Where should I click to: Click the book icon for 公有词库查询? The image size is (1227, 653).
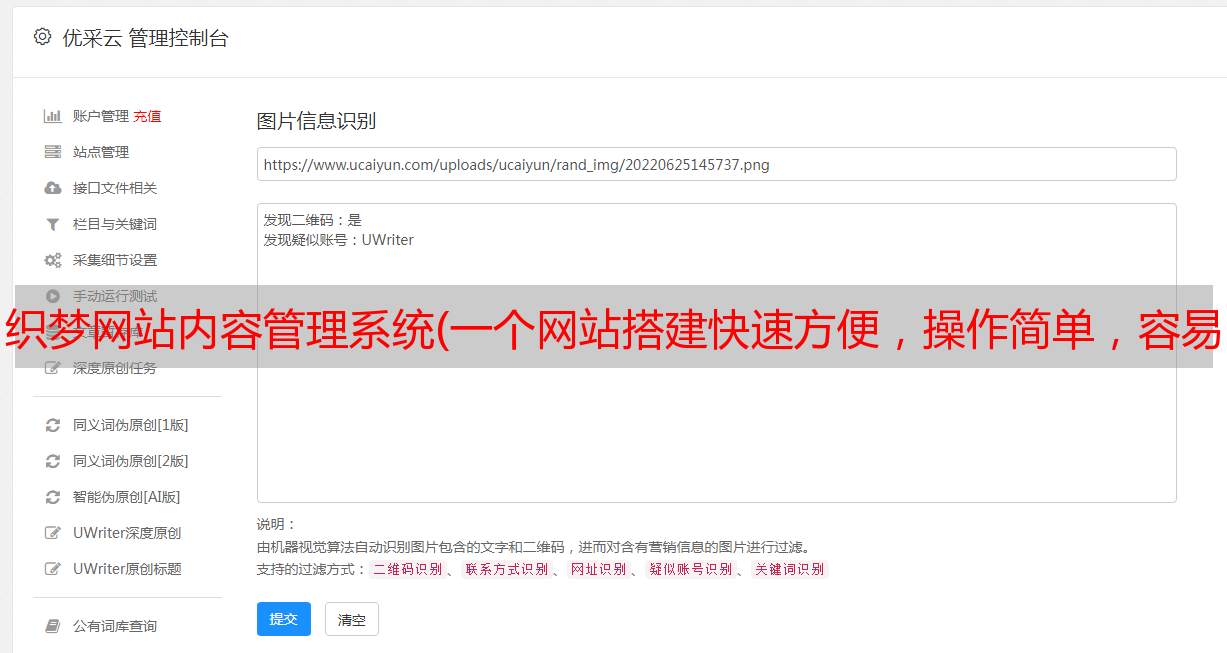coord(53,626)
